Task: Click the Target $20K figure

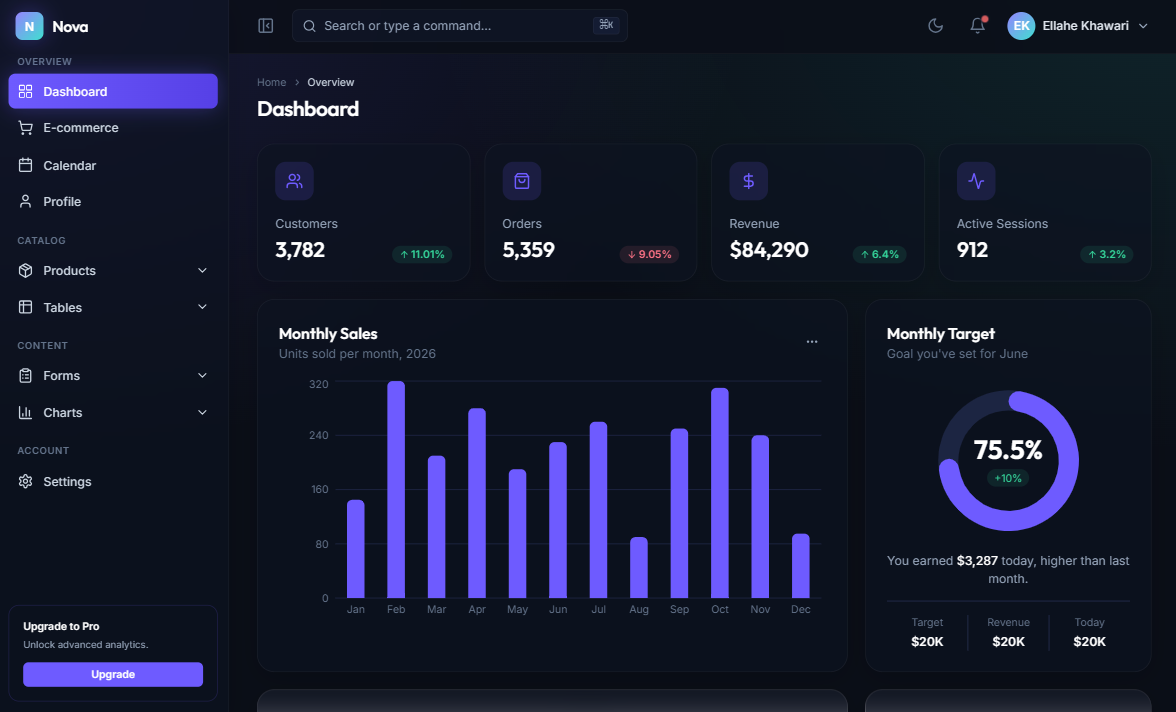Action: 927,641
